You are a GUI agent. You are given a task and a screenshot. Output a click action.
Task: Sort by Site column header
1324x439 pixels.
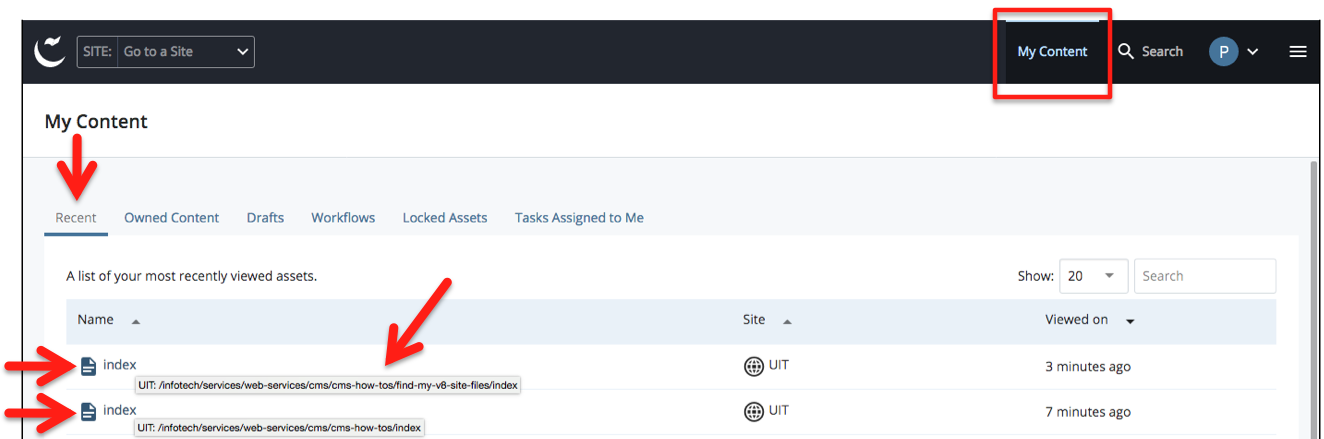pyautogui.click(x=754, y=320)
